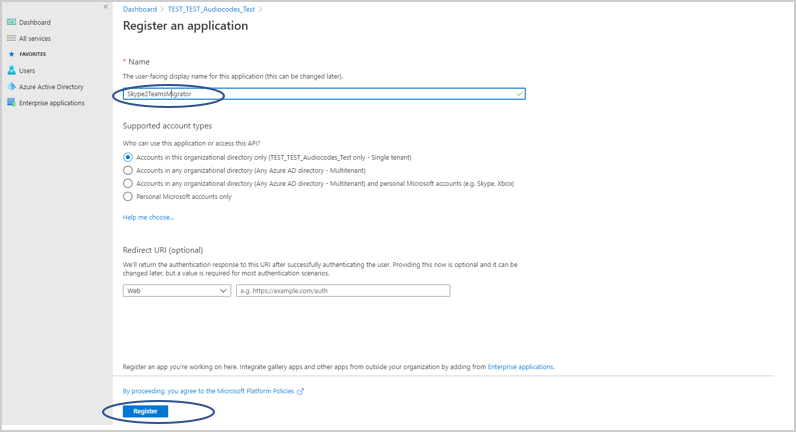The width and height of the screenshot is (796, 432).
Task: Click the Users person icon
Action: point(11,70)
